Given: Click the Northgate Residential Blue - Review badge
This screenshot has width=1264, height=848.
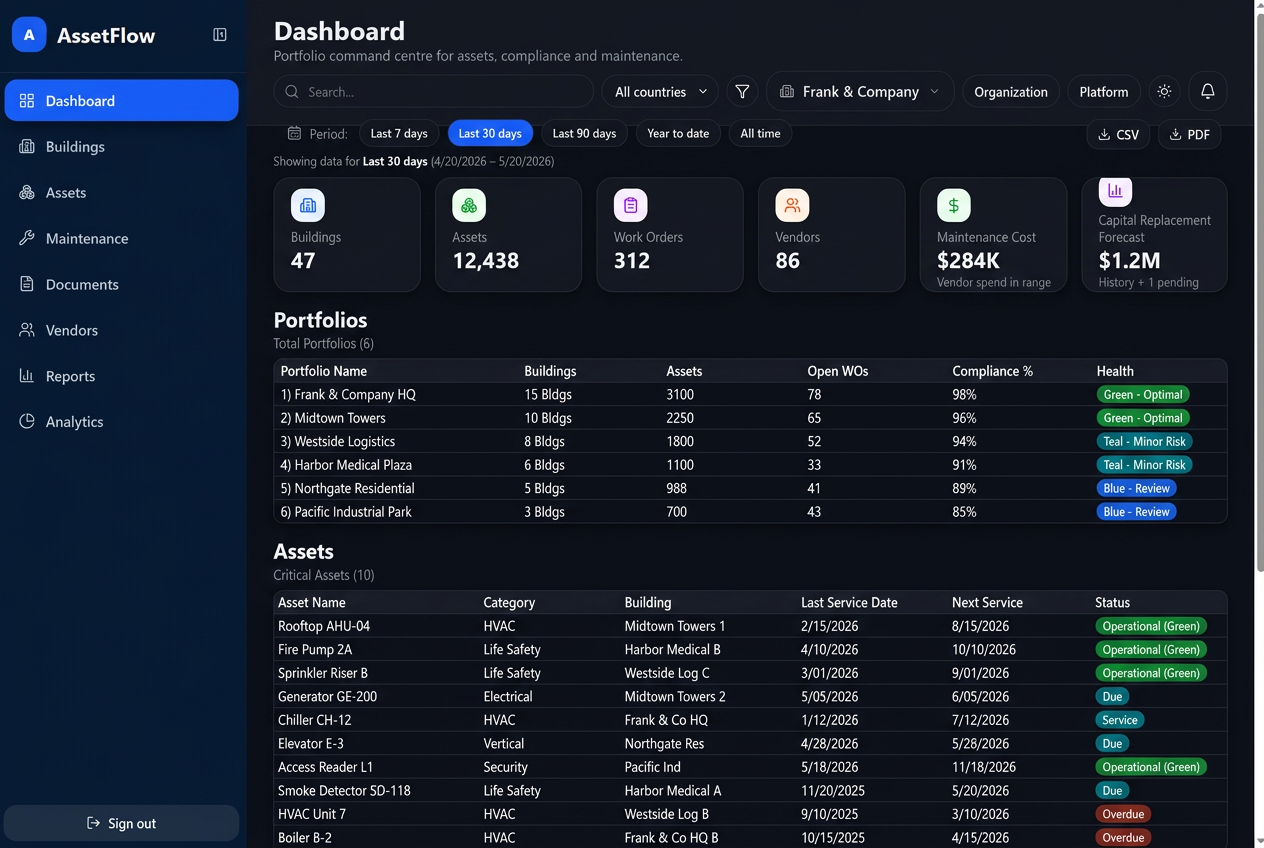Looking at the screenshot, I should tap(1137, 488).
